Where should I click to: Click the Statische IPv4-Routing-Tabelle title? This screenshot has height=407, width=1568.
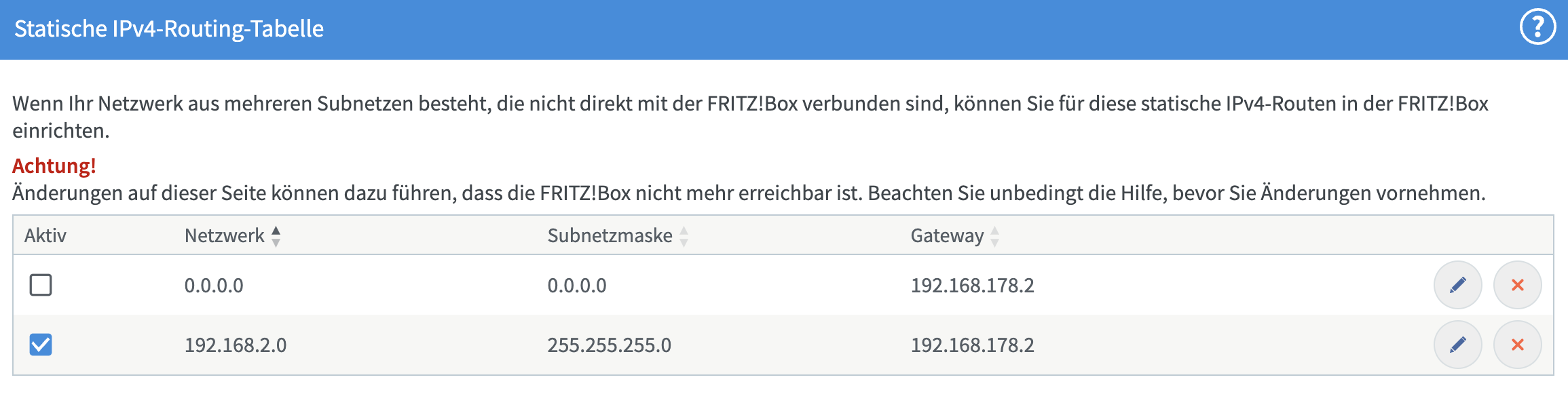pos(169,29)
